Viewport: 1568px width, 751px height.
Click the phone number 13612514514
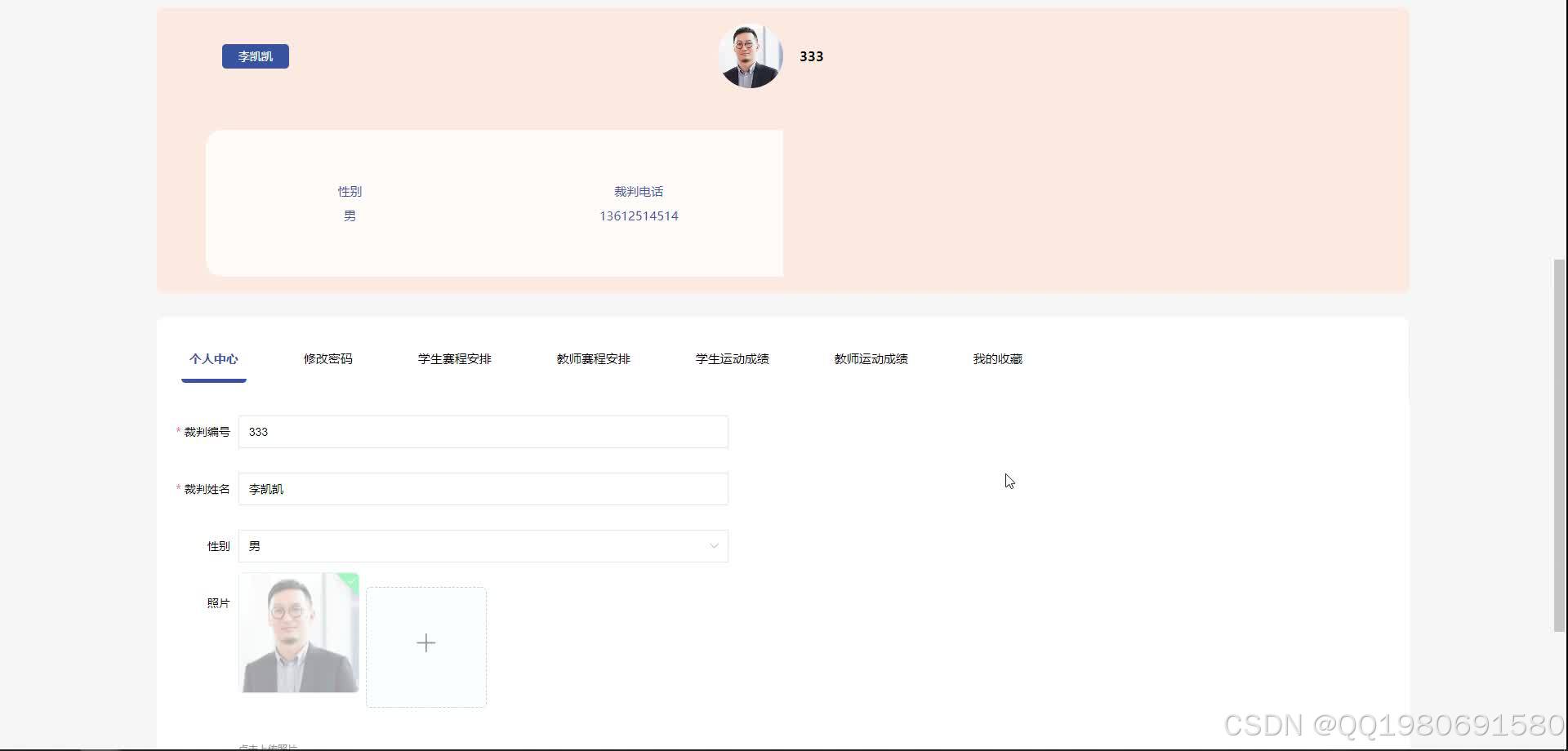pos(639,216)
